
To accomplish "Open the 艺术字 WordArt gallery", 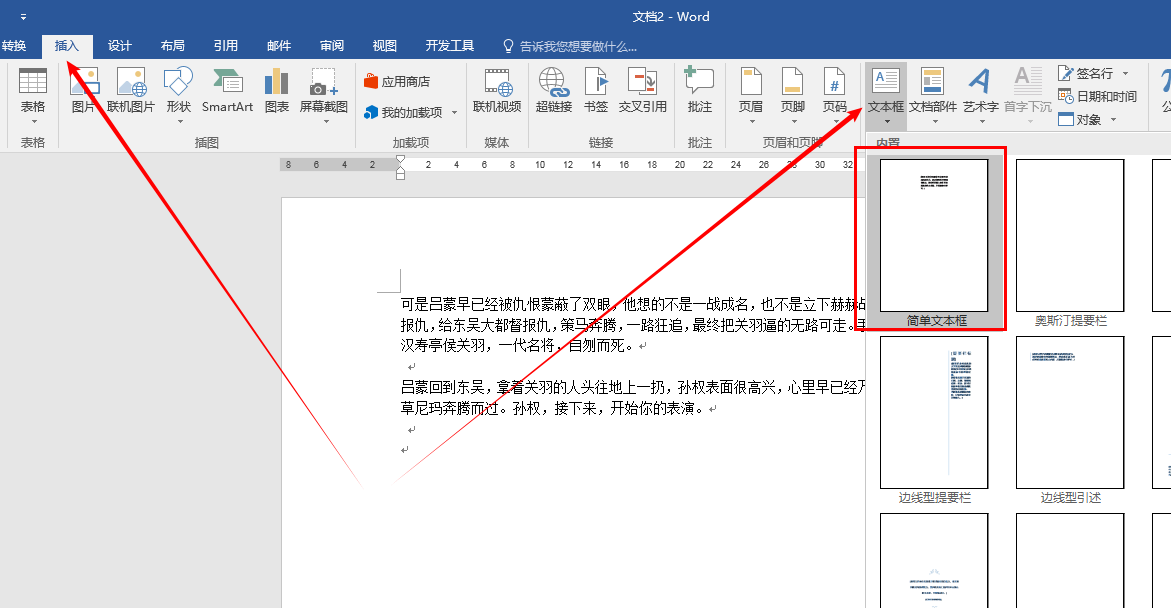I will 981,96.
